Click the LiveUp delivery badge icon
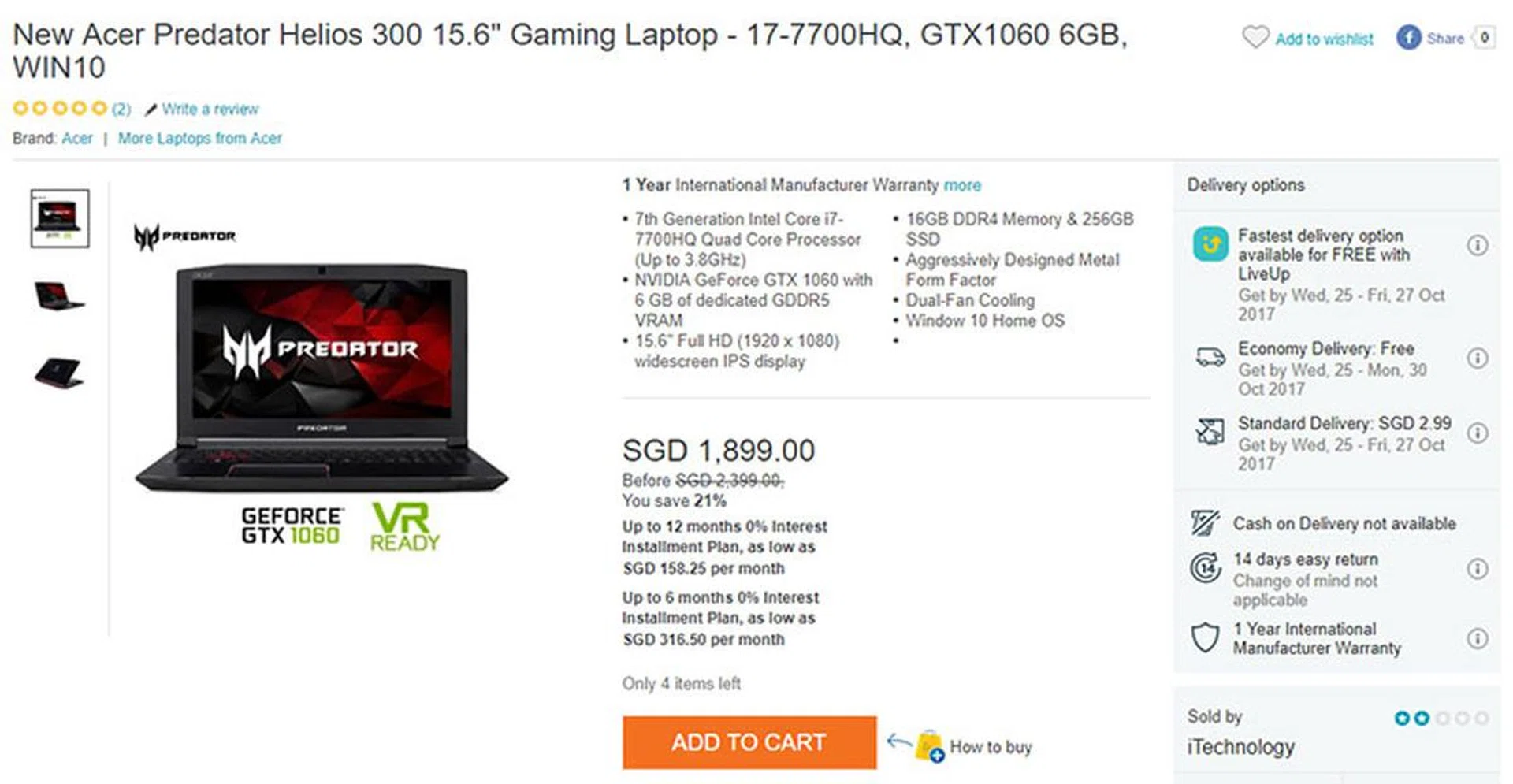 (x=1210, y=244)
